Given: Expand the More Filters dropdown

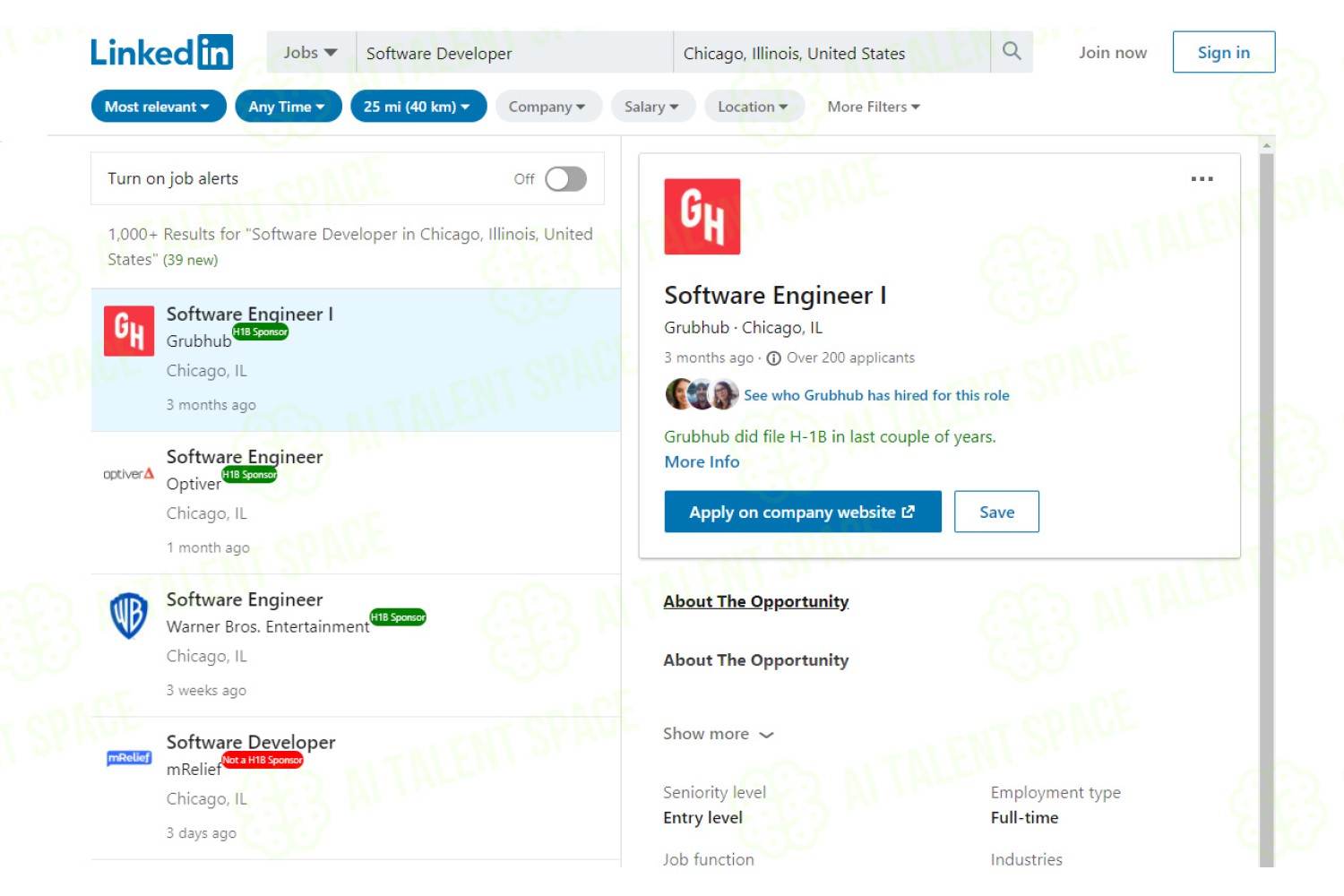Looking at the screenshot, I should coord(874,107).
